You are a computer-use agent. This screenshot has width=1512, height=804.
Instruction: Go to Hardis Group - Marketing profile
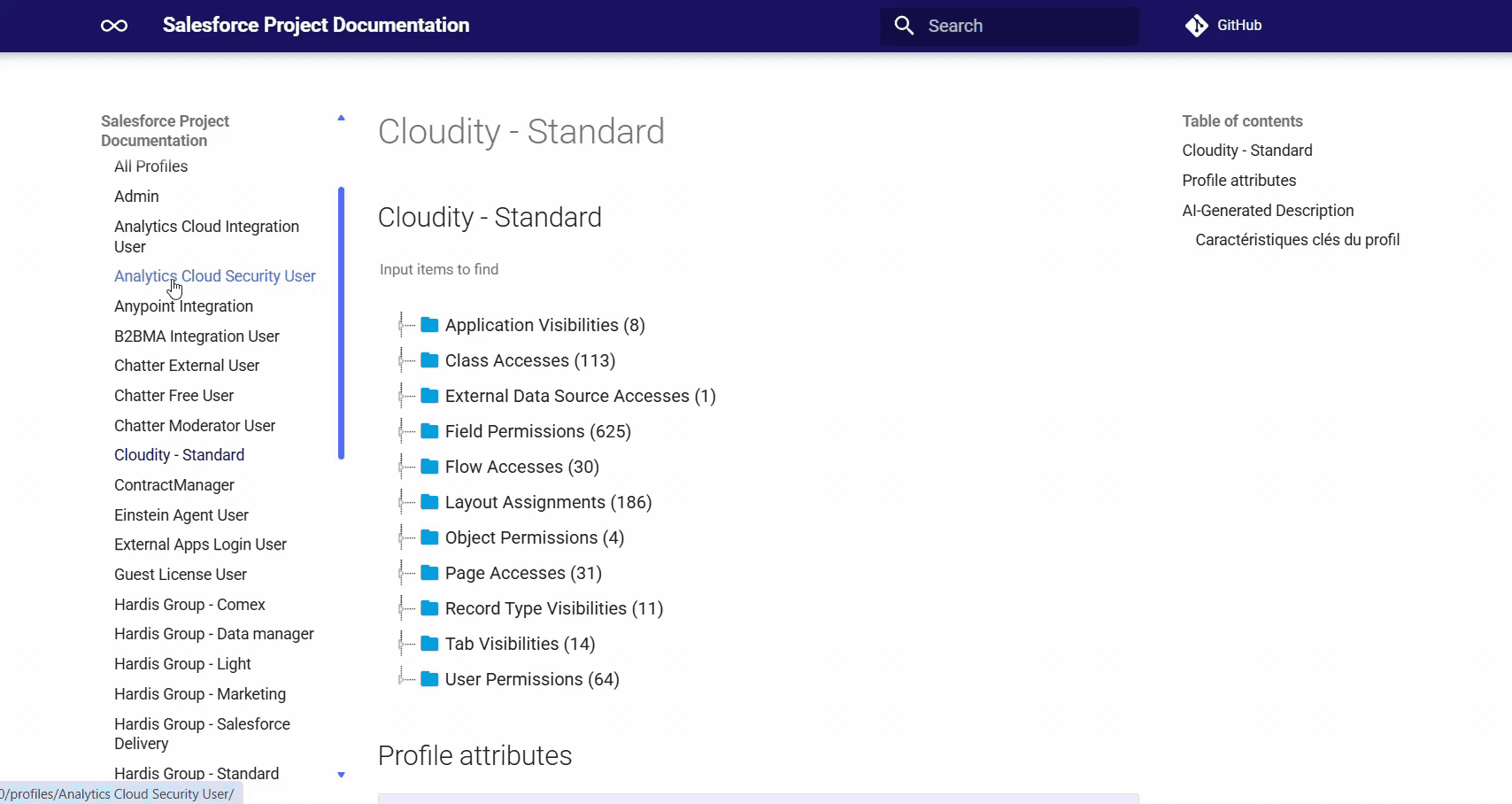[200, 694]
